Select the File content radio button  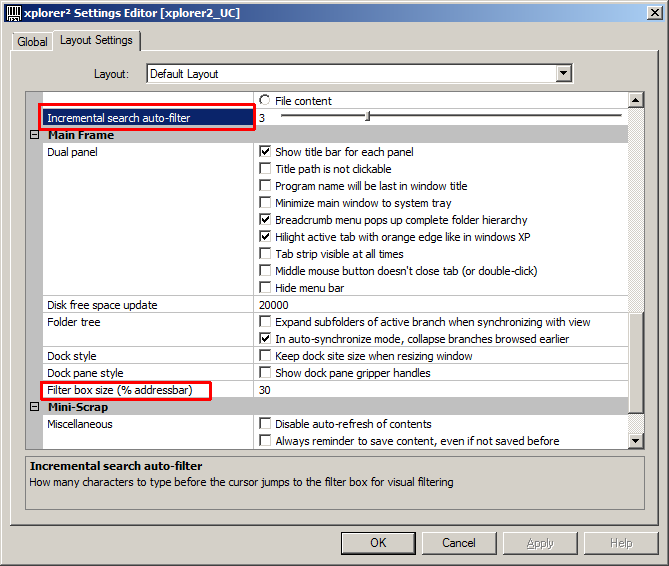tap(265, 100)
